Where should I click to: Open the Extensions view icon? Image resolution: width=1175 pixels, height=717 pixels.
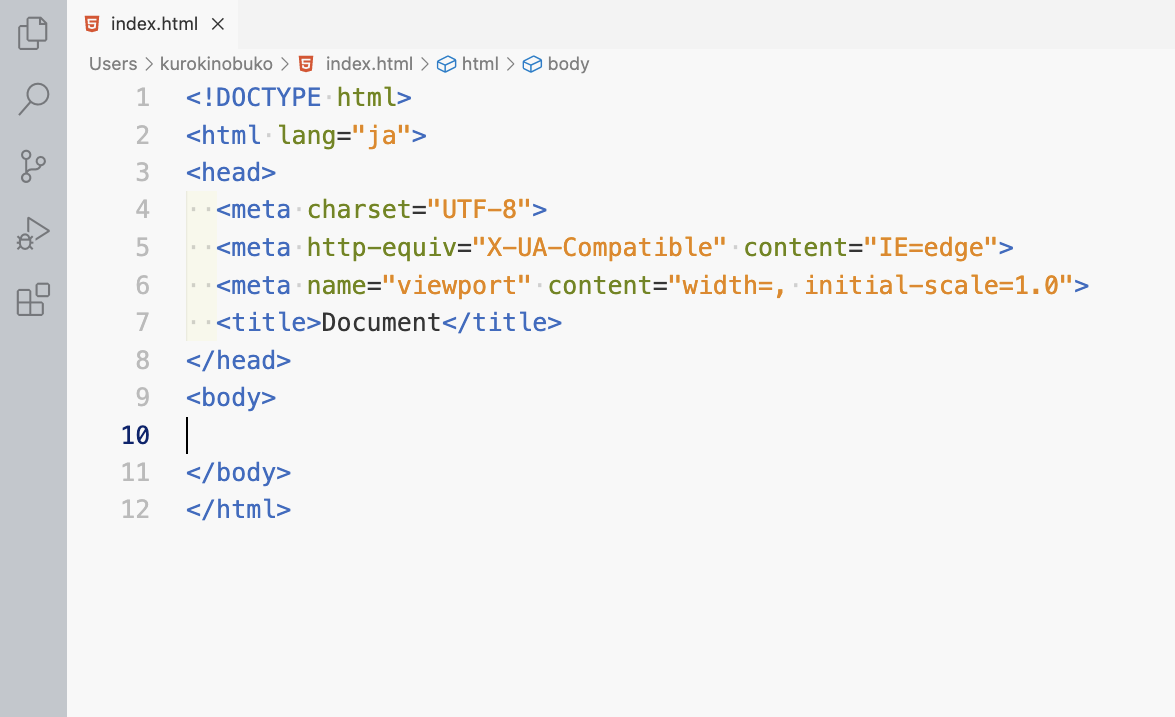pos(33,300)
